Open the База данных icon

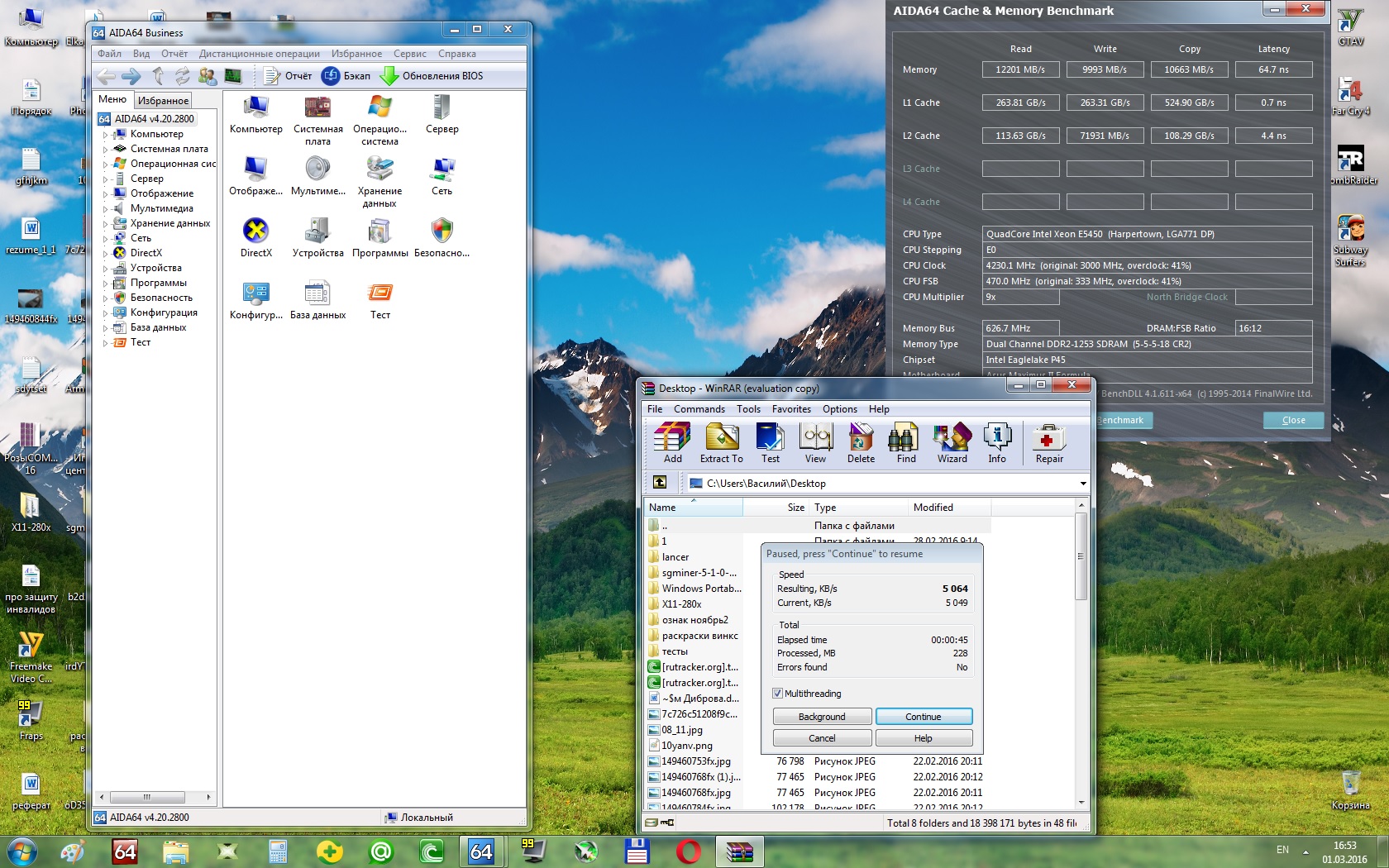pos(317,300)
